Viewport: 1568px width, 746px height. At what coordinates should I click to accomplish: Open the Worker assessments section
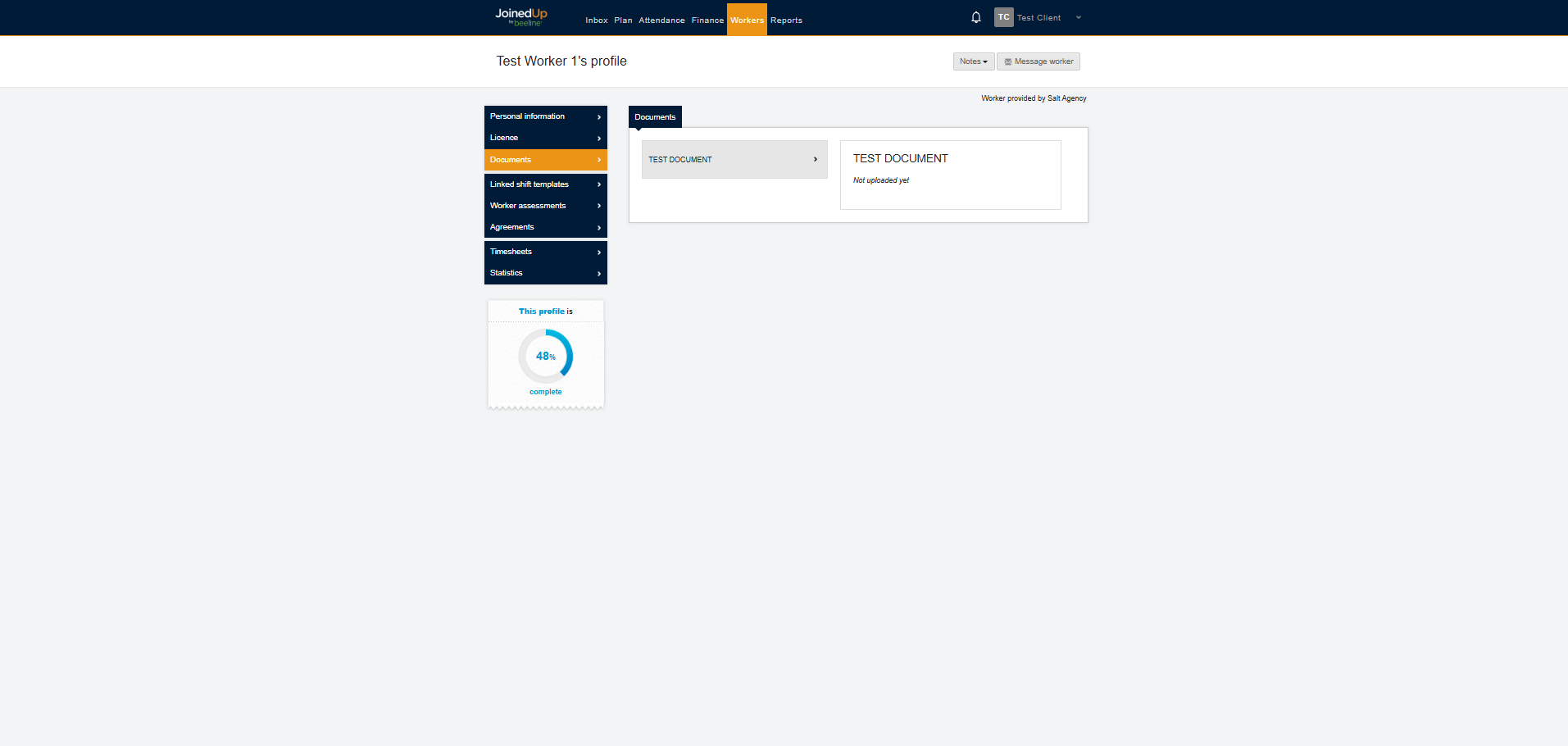pyautogui.click(x=545, y=206)
